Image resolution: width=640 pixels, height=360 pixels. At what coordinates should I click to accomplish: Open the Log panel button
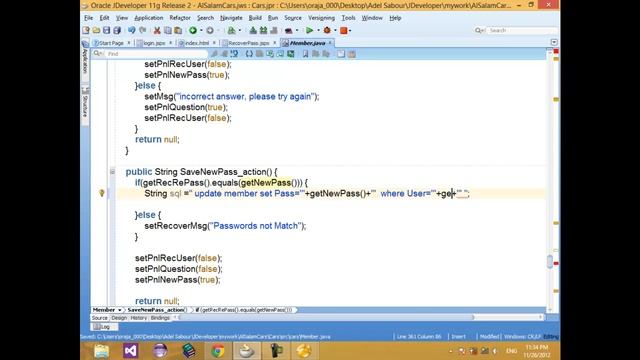[x=104, y=327]
